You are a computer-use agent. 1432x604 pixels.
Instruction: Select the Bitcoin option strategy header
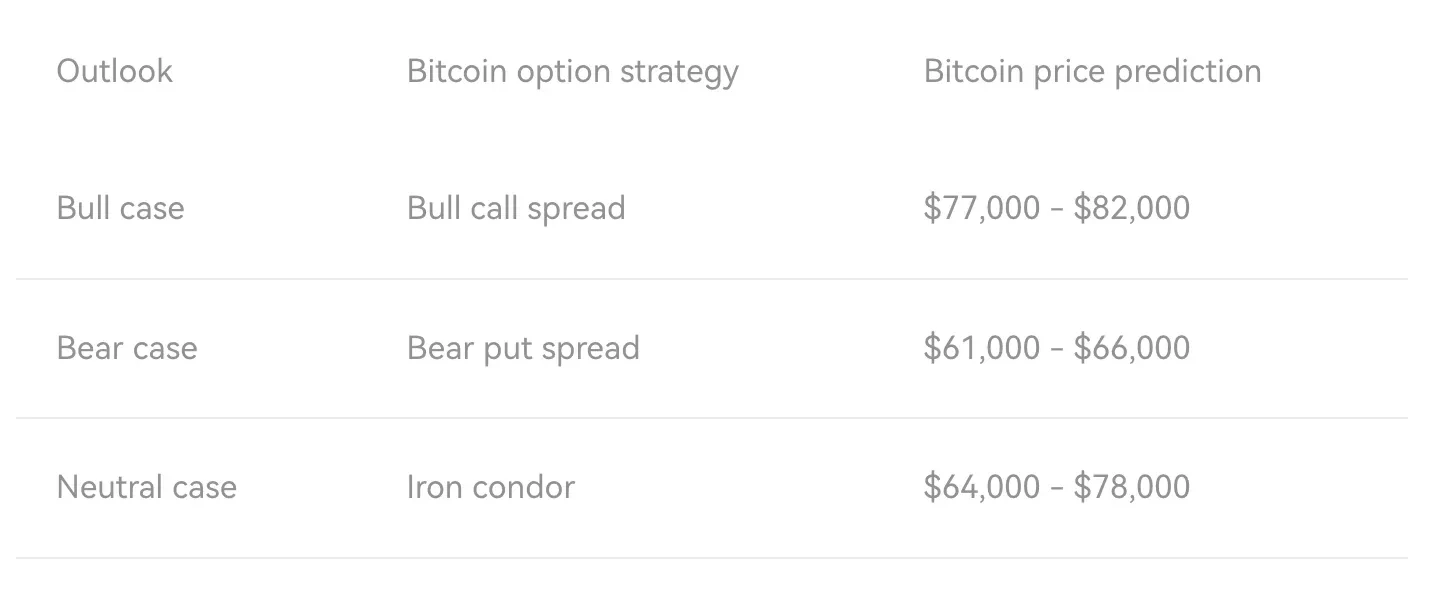[573, 72]
